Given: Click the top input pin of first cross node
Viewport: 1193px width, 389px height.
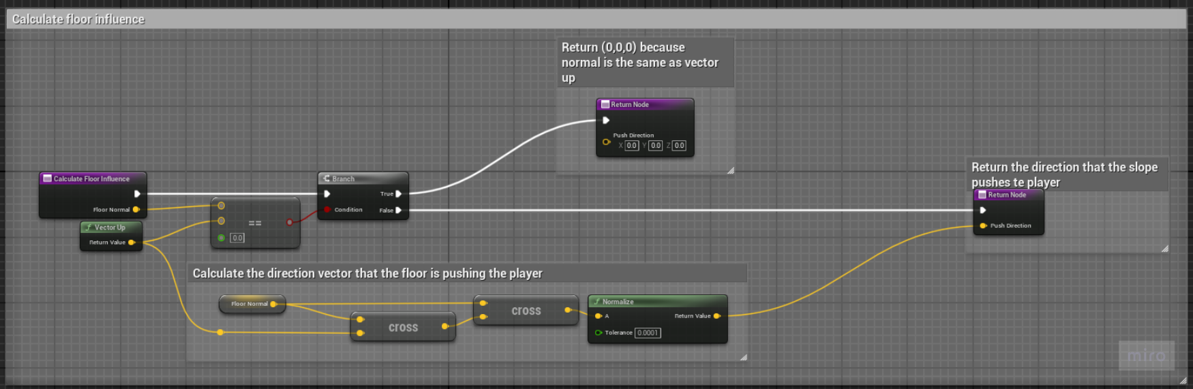Looking at the screenshot, I should coord(360,319).
